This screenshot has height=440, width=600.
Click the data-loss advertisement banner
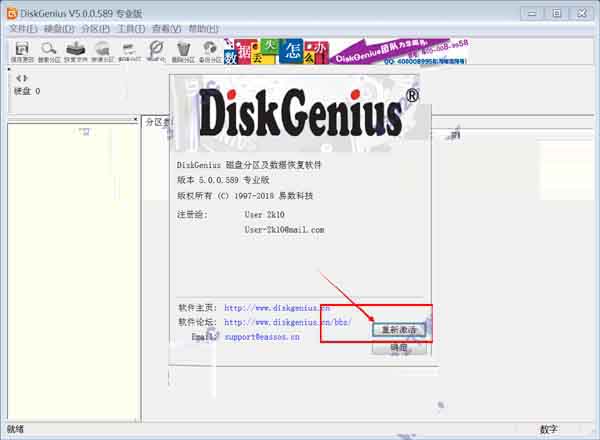click(x=276, y=51)
